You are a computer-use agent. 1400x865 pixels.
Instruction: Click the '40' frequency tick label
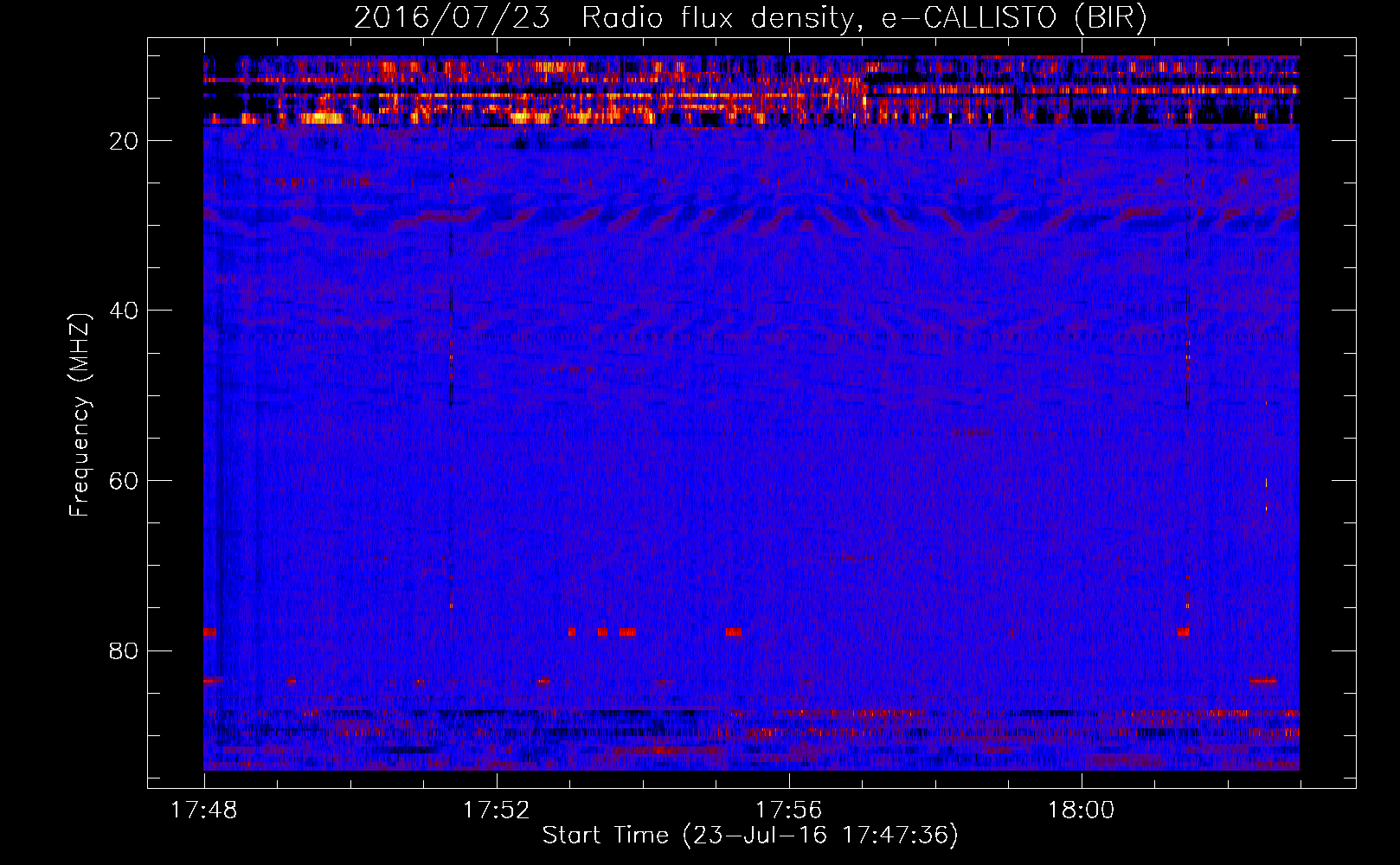(125, 311)
